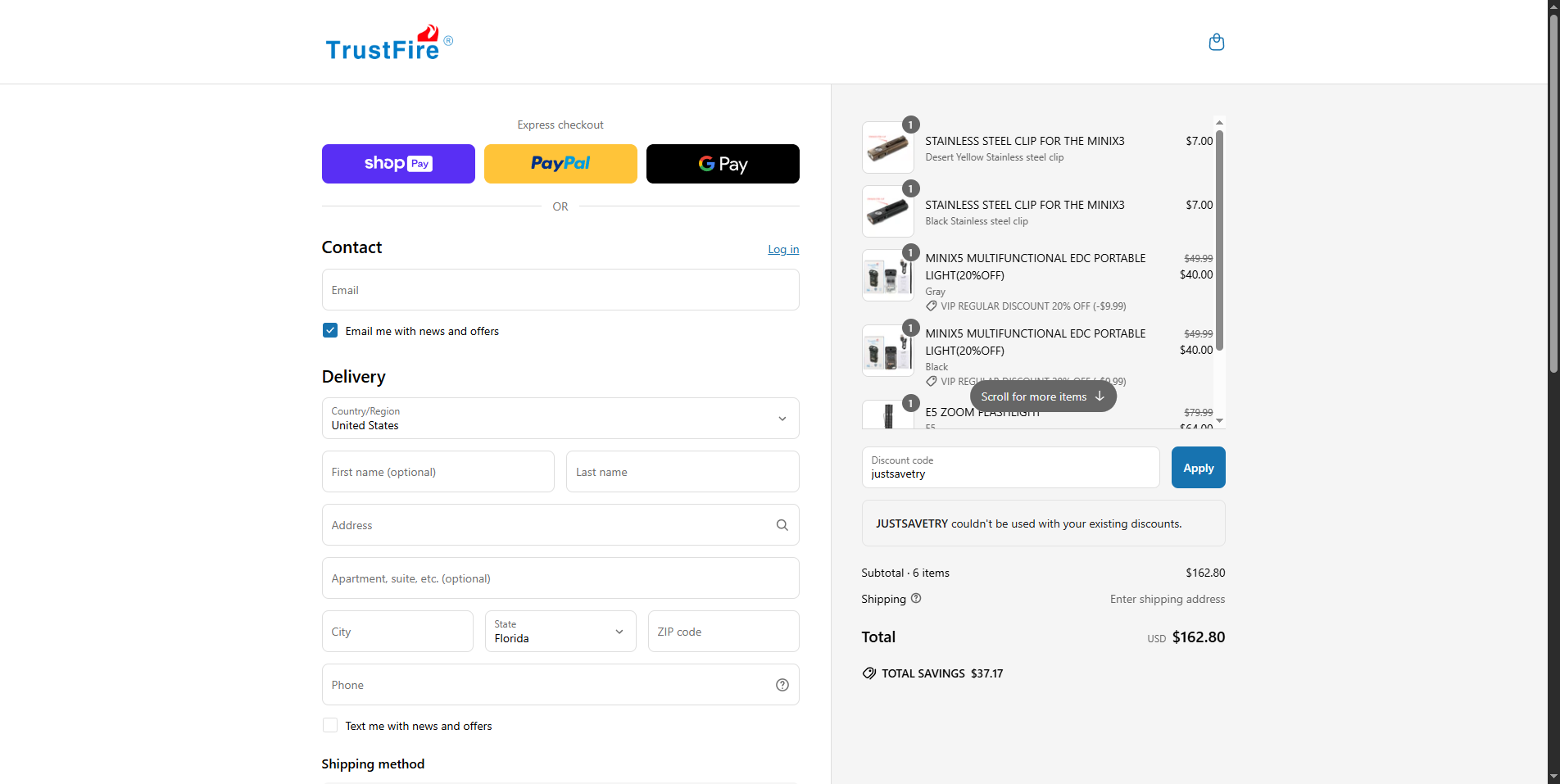Click the address search magnifier icon
The image size is (1560, 784).
tap(782, 525)
